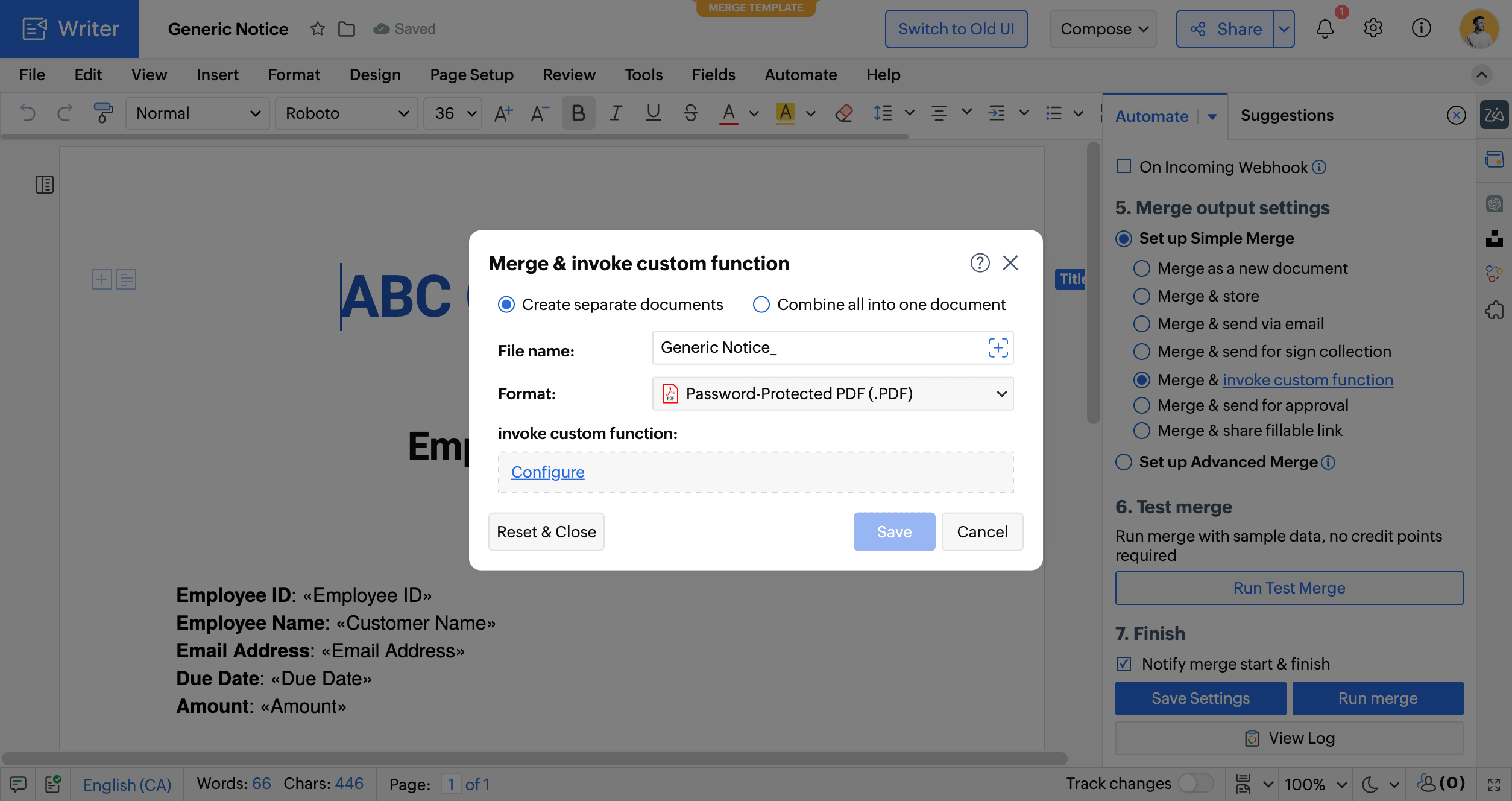
Task: Open font size 36 dropdown
Action: pyautogui.click(x=453, y=113)
